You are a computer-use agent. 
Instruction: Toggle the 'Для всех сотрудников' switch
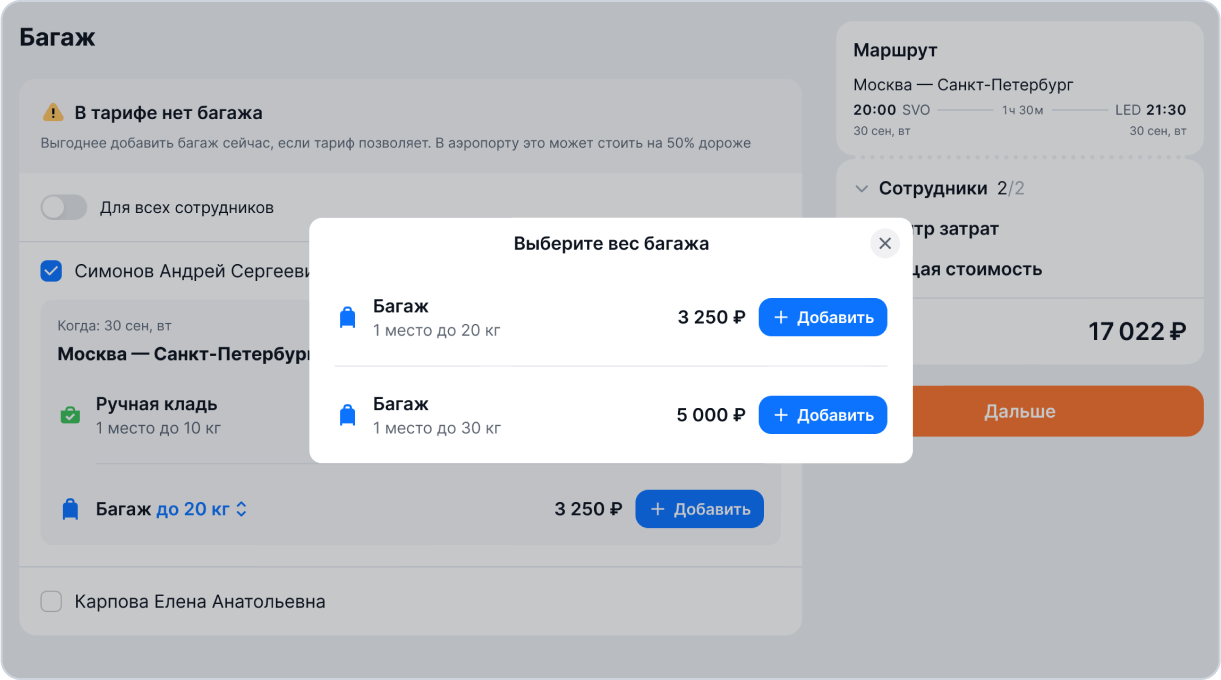tap(64, 208)
